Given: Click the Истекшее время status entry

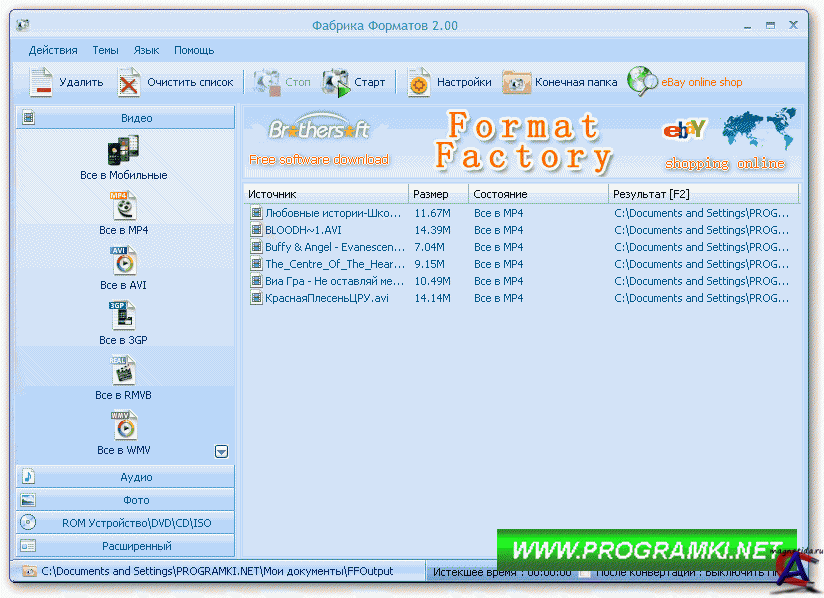Looking at the screenshot, I should (502, 572).
